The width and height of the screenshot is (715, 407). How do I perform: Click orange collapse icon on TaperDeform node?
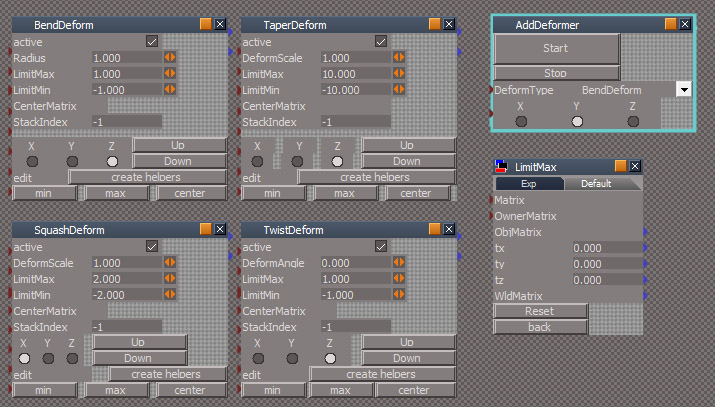[x=435, y=24]
